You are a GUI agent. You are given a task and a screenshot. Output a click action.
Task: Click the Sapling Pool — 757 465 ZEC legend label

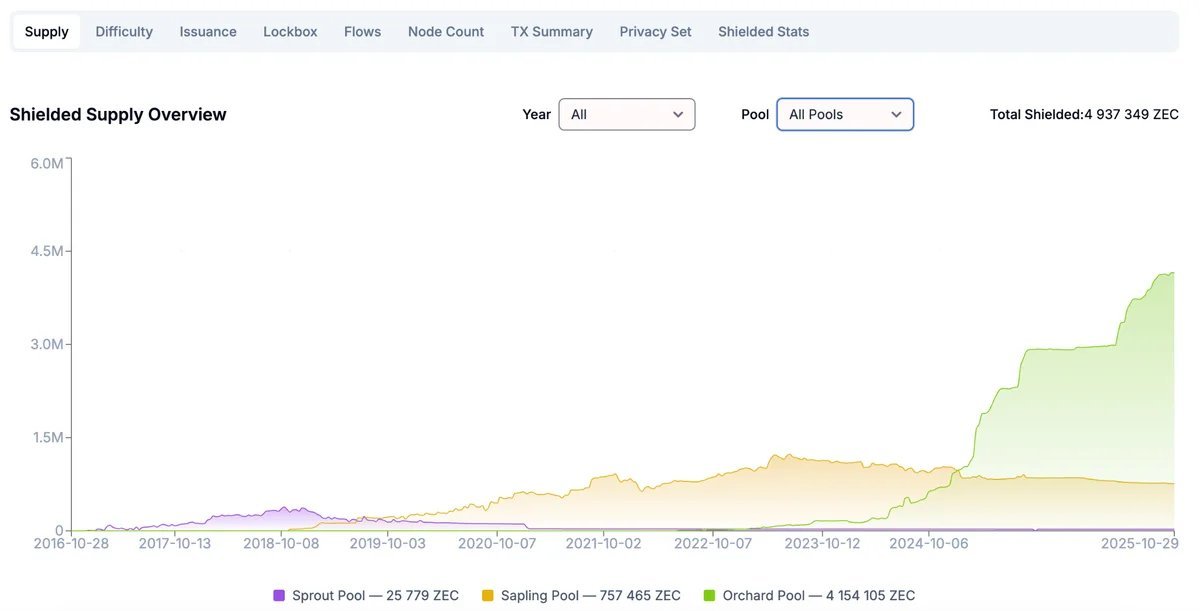(x=591, y=596)
